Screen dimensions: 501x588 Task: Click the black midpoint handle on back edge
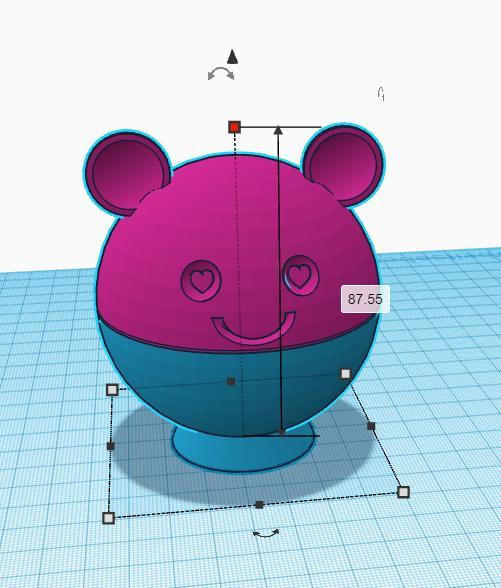(231, 382)
